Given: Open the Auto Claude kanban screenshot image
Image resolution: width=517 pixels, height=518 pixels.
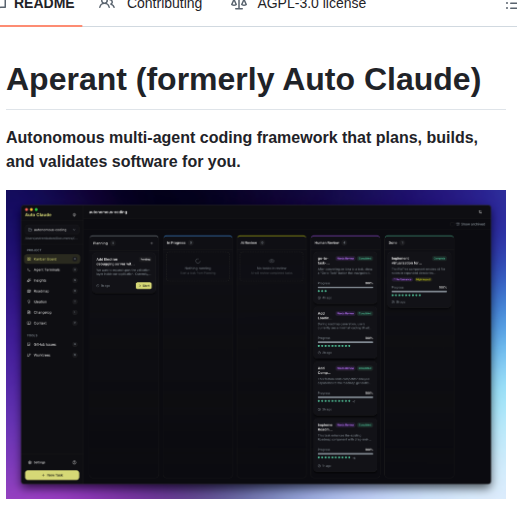Looking at the screenshot, I should point(256,344).
